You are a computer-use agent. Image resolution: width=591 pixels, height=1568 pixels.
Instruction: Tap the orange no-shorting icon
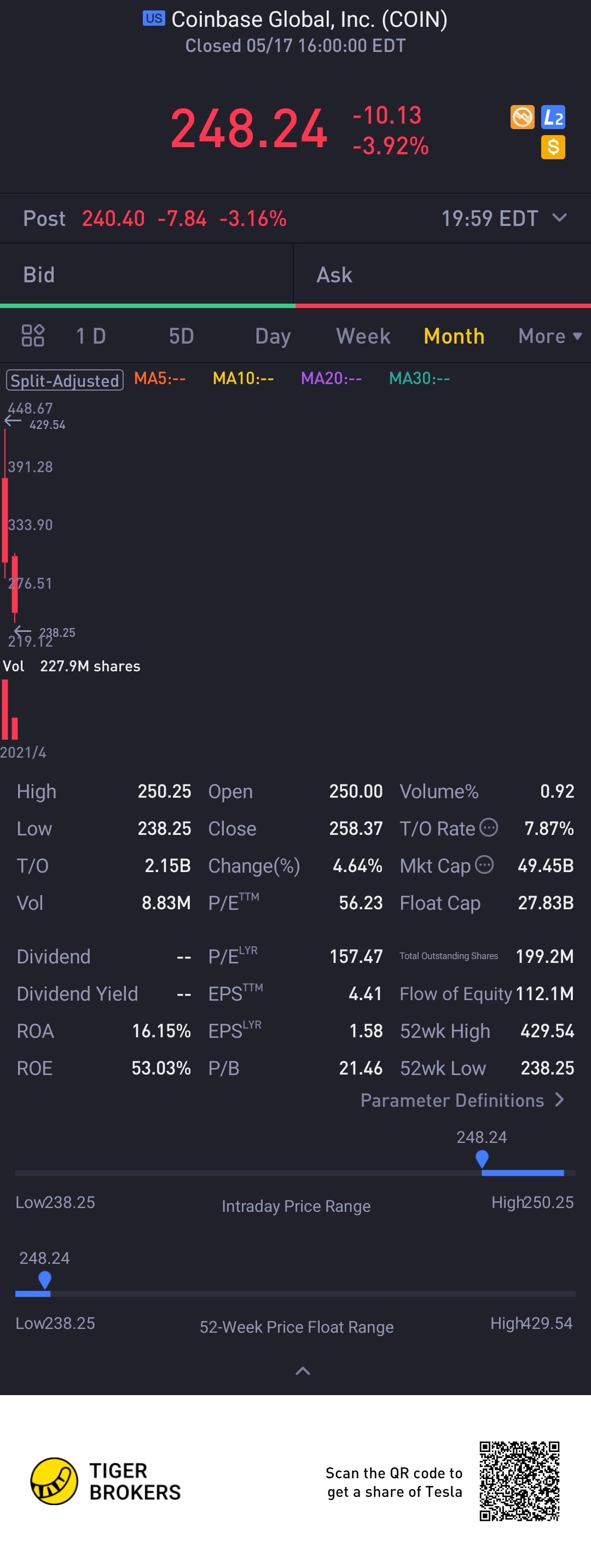tap(522, 117)
